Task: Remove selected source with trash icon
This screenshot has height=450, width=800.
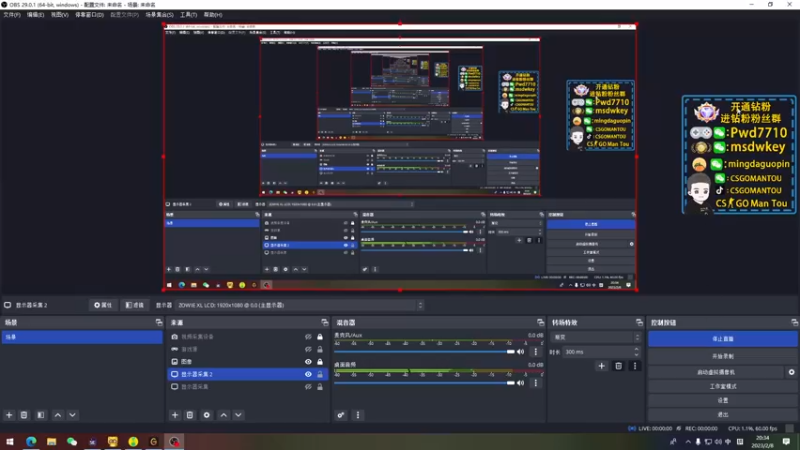Action: coord(190,415)
